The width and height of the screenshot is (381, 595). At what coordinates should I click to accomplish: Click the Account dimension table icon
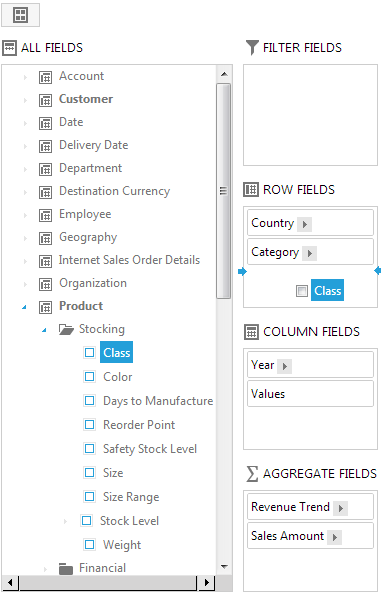pos(46,77)
